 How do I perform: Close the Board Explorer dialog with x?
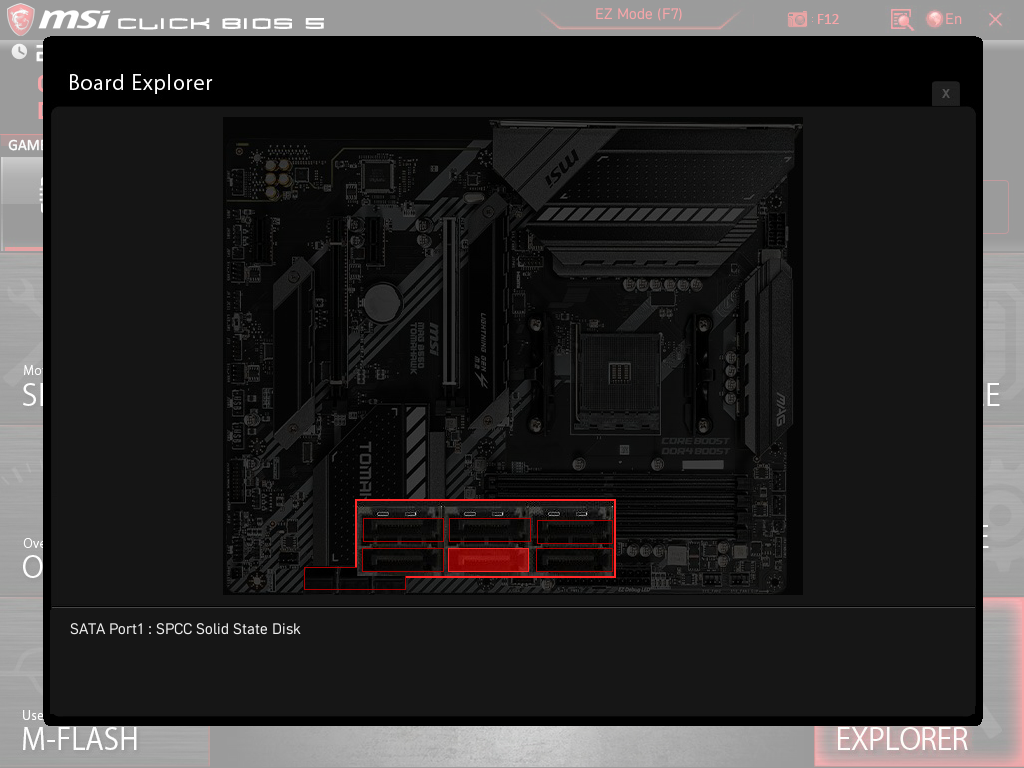(946, 93)
